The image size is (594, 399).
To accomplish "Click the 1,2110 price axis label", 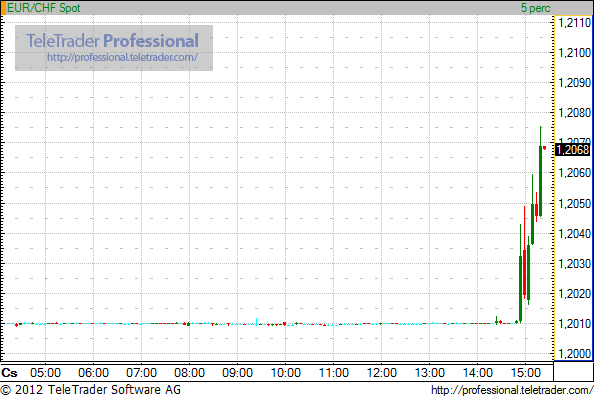I will pos(575,23).
